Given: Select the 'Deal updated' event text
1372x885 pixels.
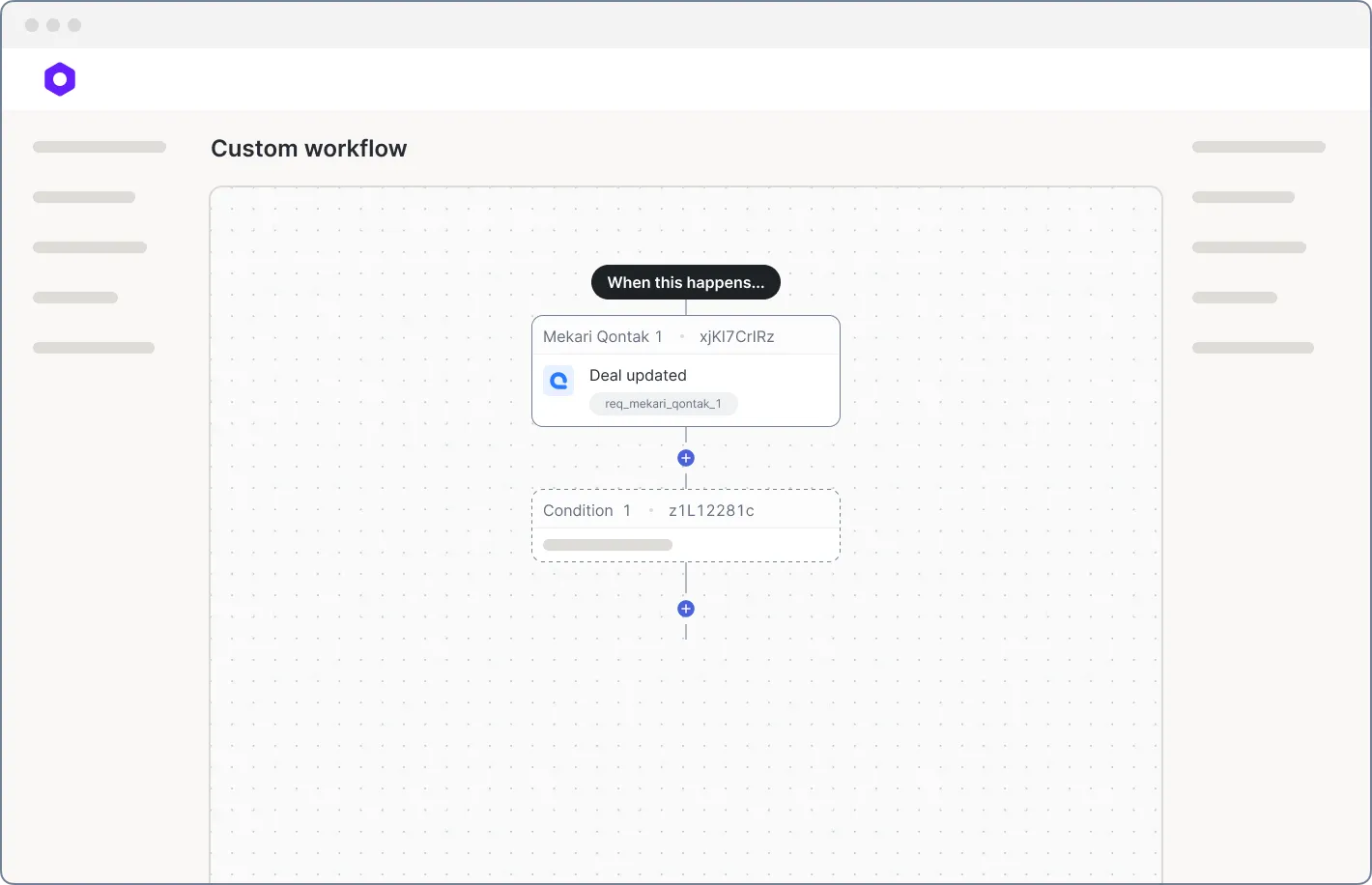Looking at the screenshot, I should [x=638, y=375].
